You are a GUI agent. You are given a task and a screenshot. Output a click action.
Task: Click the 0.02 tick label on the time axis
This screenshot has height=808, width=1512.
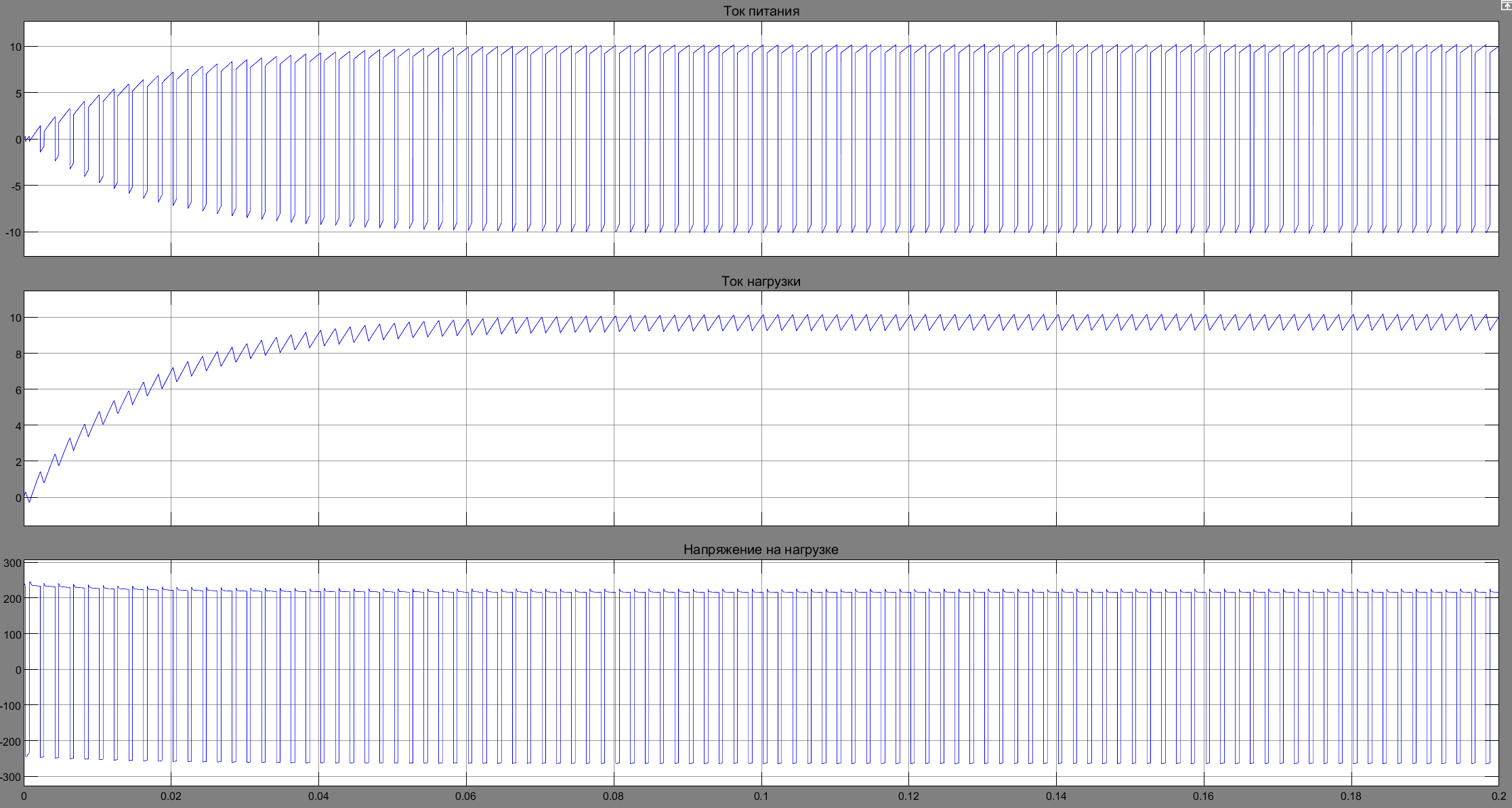click(171, 796)
